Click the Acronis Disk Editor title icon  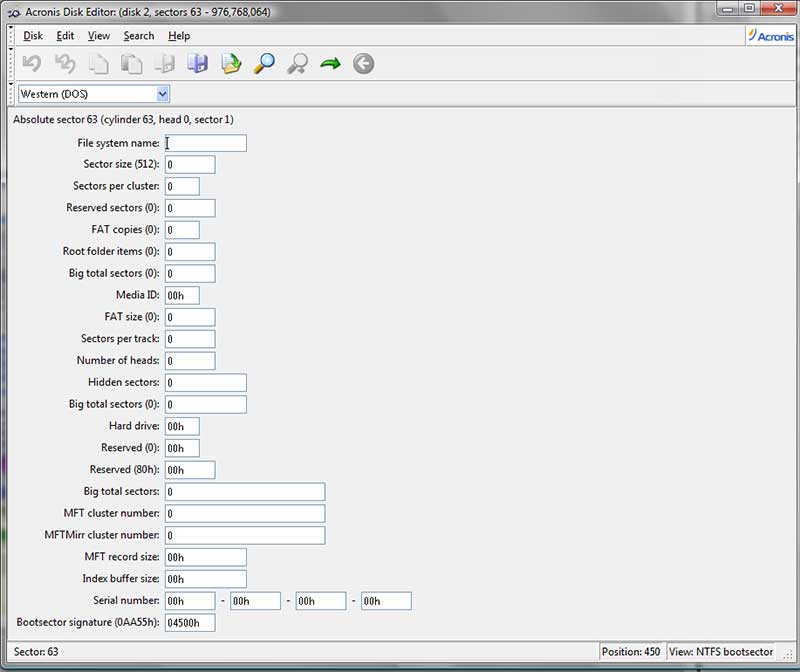[14, 12]
